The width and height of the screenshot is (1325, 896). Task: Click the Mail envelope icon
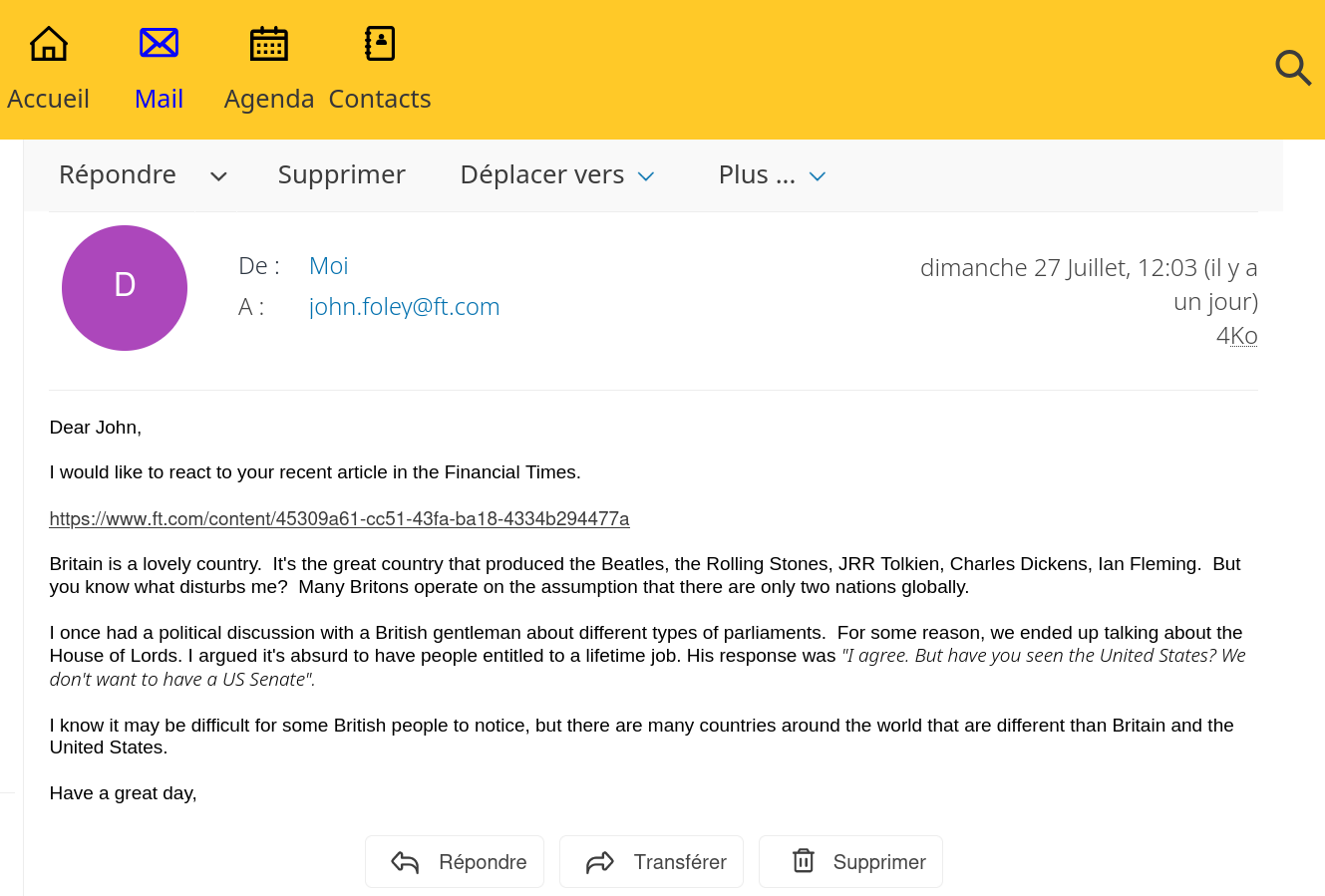[159, 43]
